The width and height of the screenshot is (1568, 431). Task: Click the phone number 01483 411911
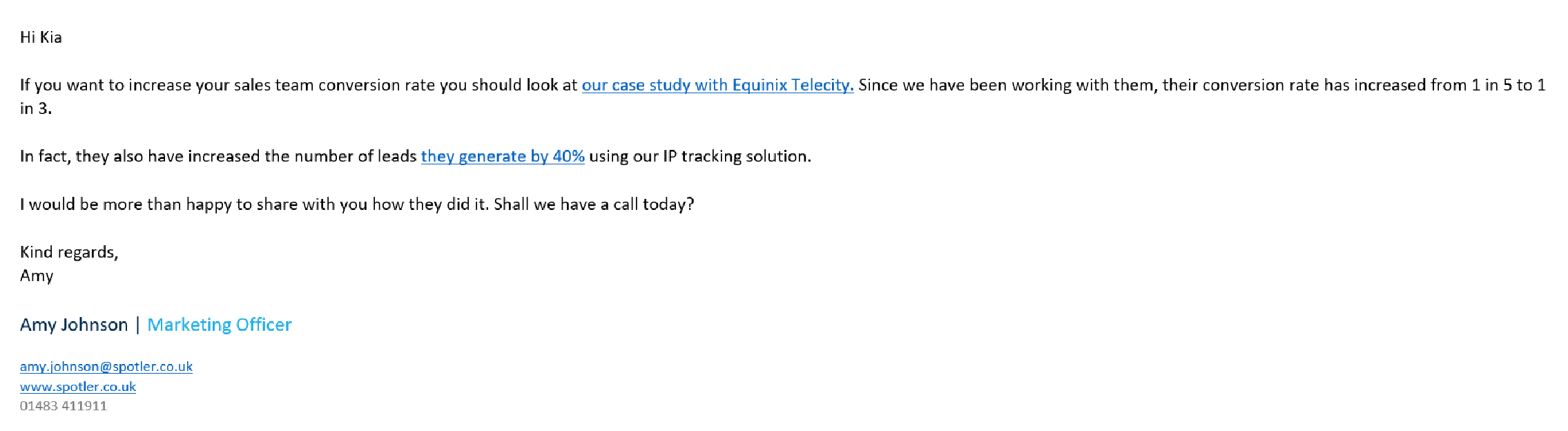63,406
